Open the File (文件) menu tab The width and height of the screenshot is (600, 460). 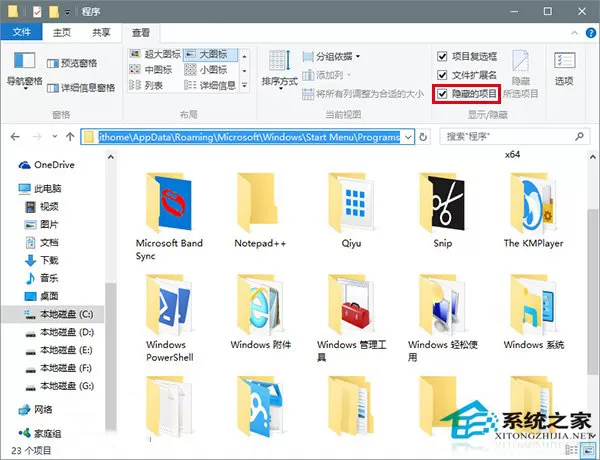(21, 32)
